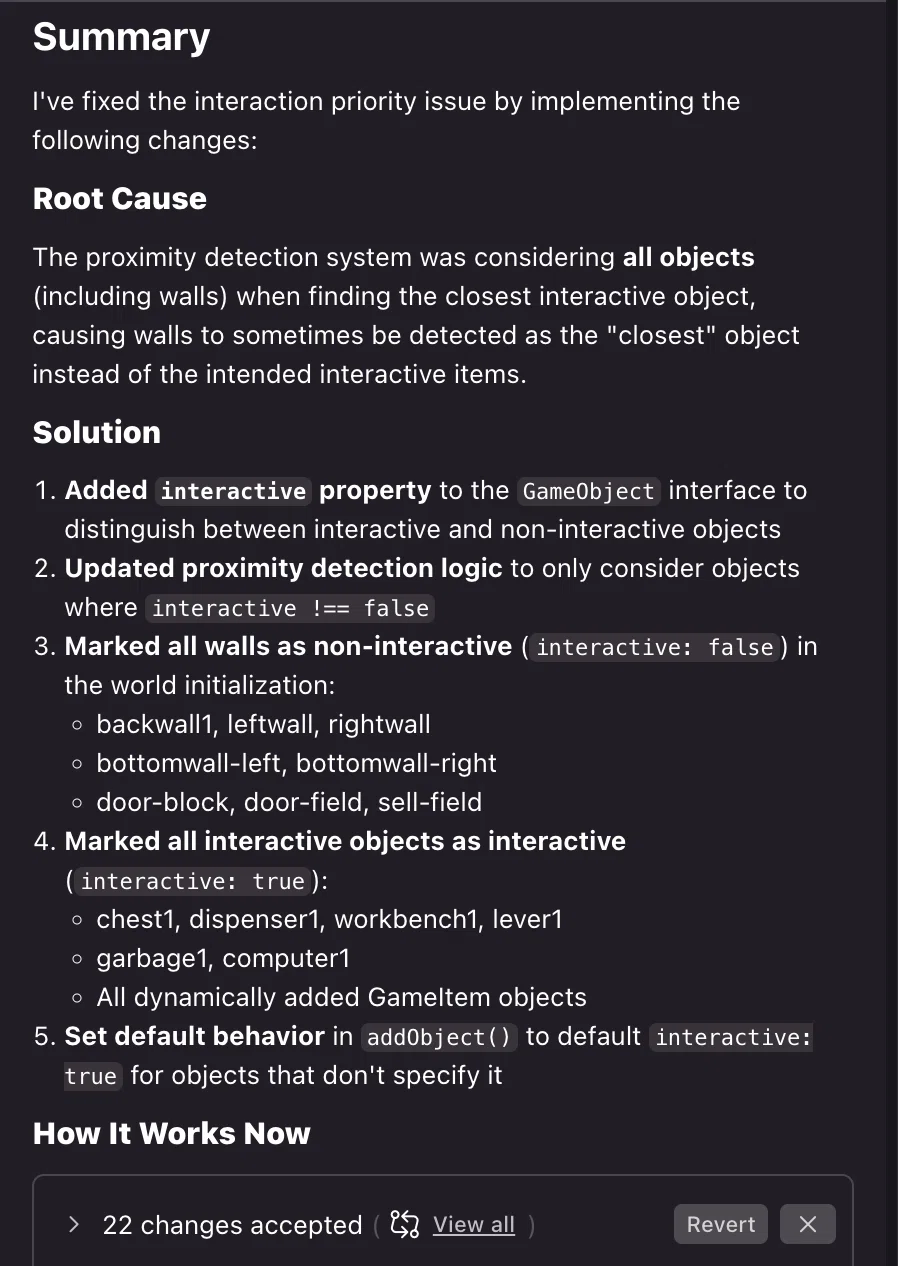Click the GameObject inline code chip

click(x=589, y=491)
